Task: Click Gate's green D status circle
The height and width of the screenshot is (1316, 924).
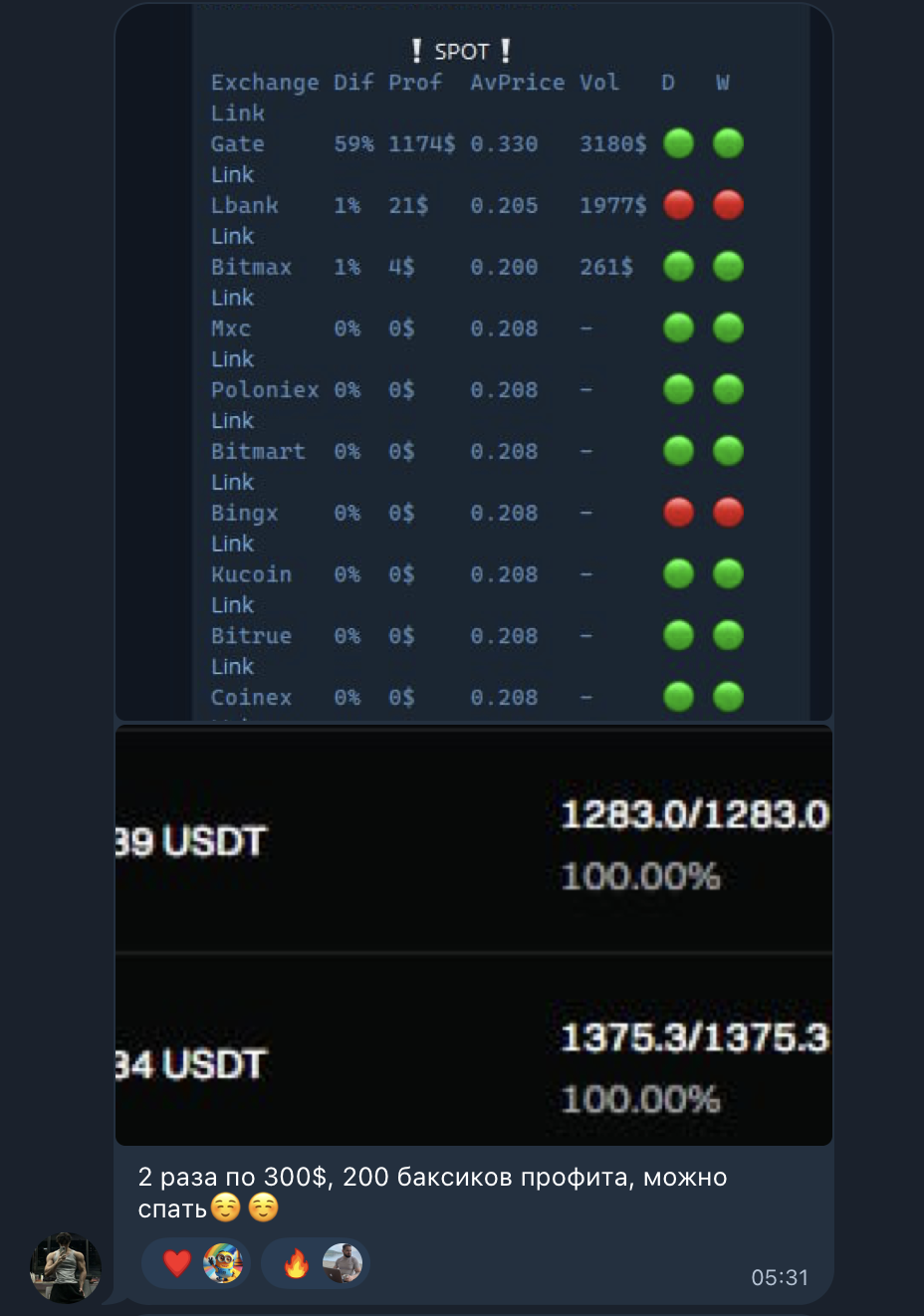Action: tap(678, 143)
